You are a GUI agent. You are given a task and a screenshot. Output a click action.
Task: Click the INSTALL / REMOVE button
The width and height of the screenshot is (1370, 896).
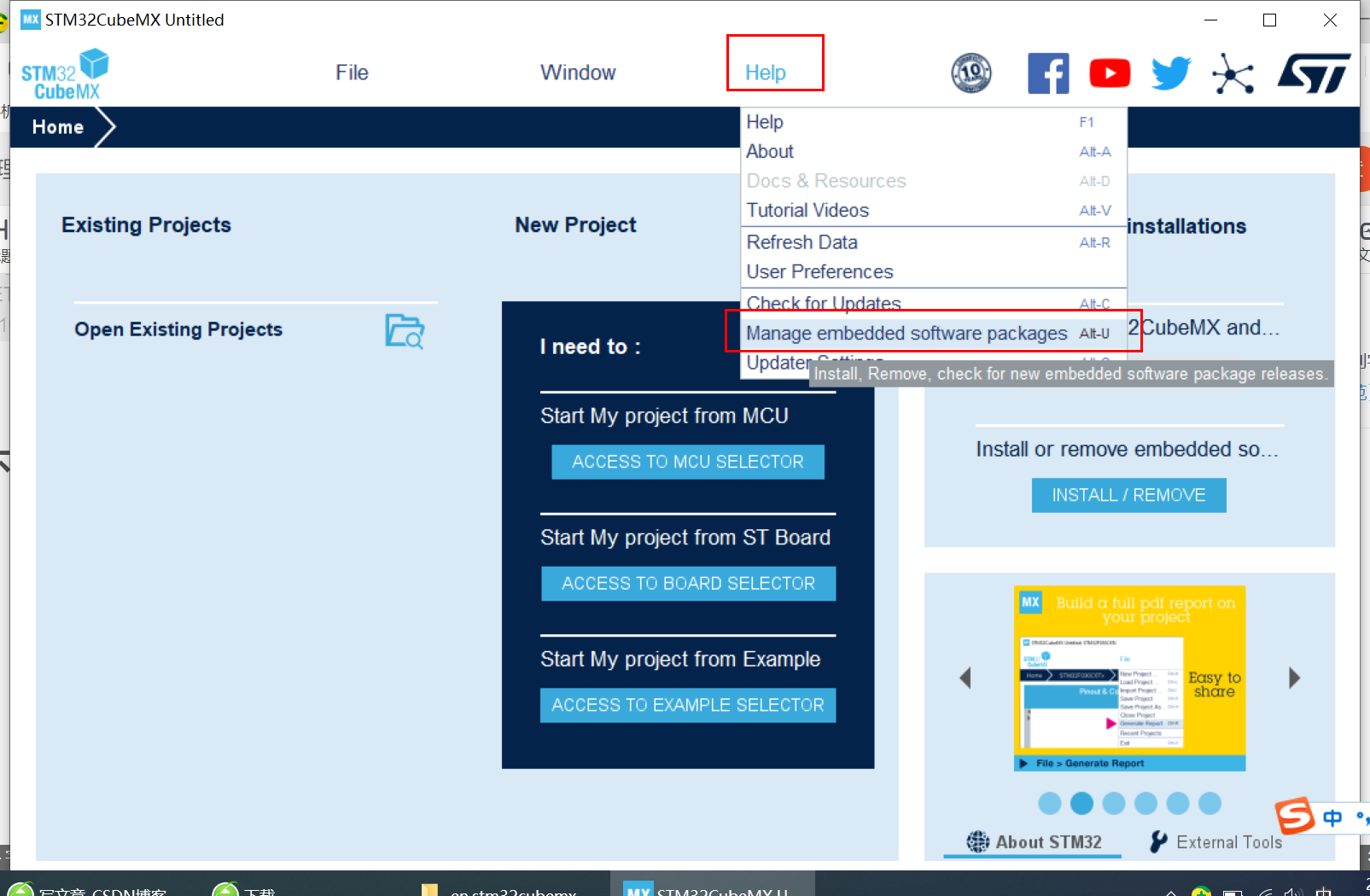click(1128, 495)
